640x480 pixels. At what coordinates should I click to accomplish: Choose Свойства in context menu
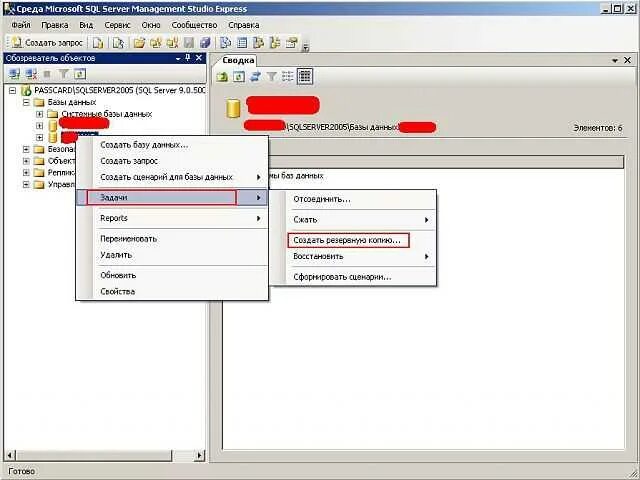(x=173, y=292)
